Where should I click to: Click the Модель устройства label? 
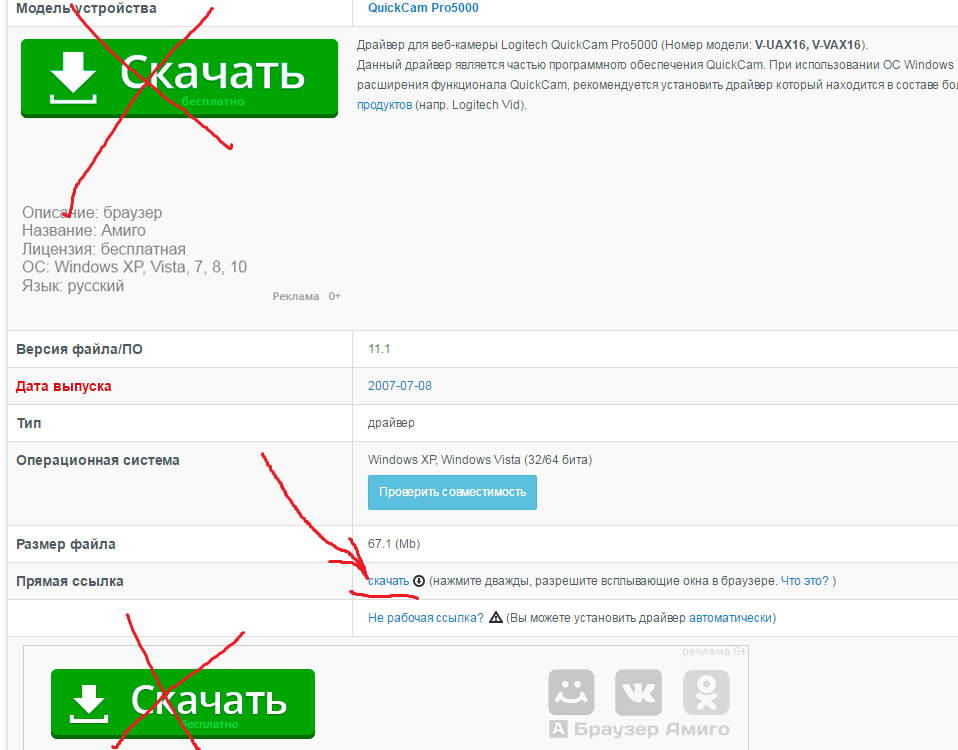pyautogui.click(x=86, y=8)
